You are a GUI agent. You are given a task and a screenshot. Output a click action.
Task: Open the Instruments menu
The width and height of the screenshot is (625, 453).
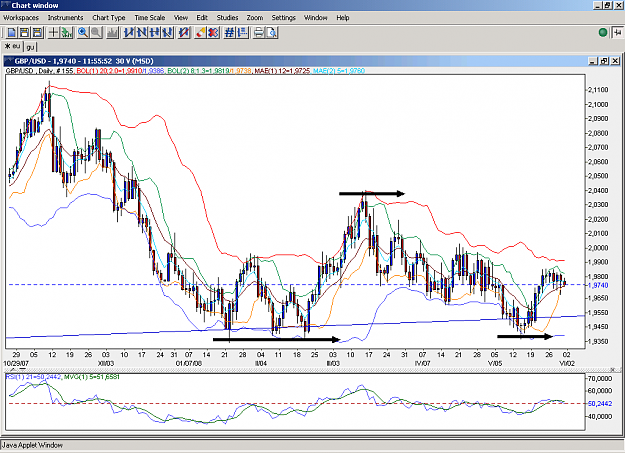65,18
